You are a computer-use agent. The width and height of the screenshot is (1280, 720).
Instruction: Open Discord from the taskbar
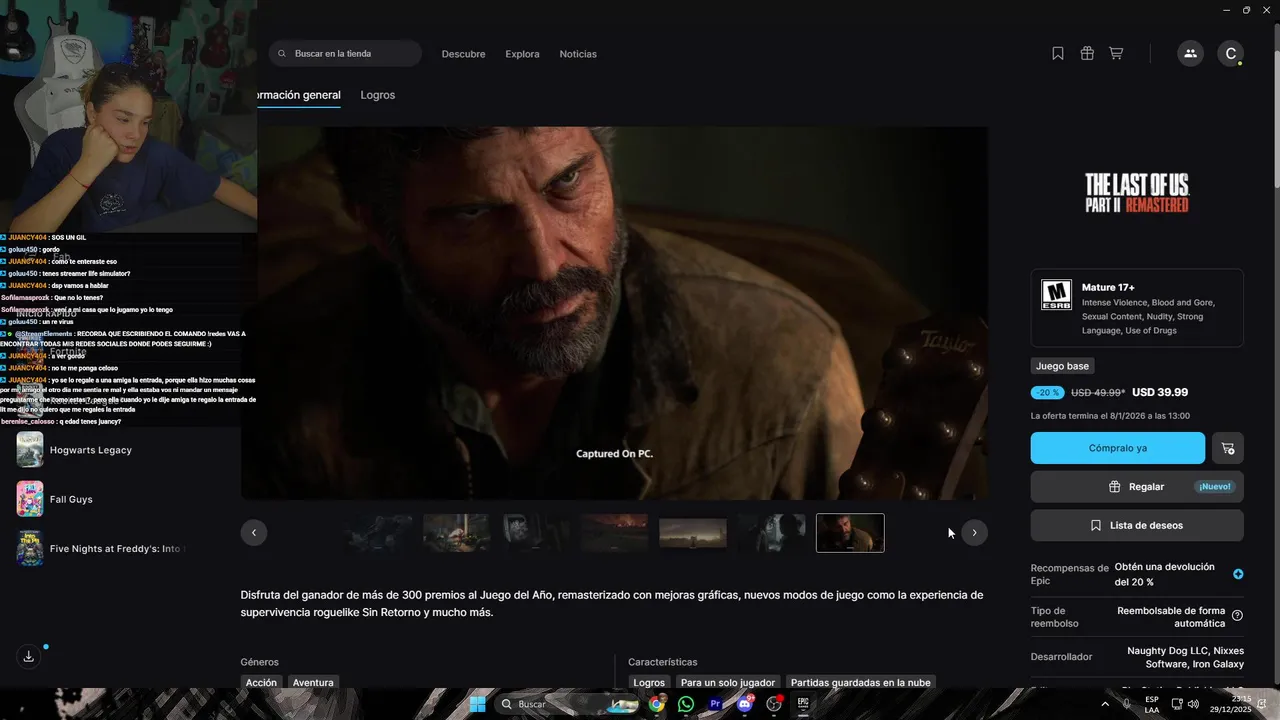(x=744, y=704)
